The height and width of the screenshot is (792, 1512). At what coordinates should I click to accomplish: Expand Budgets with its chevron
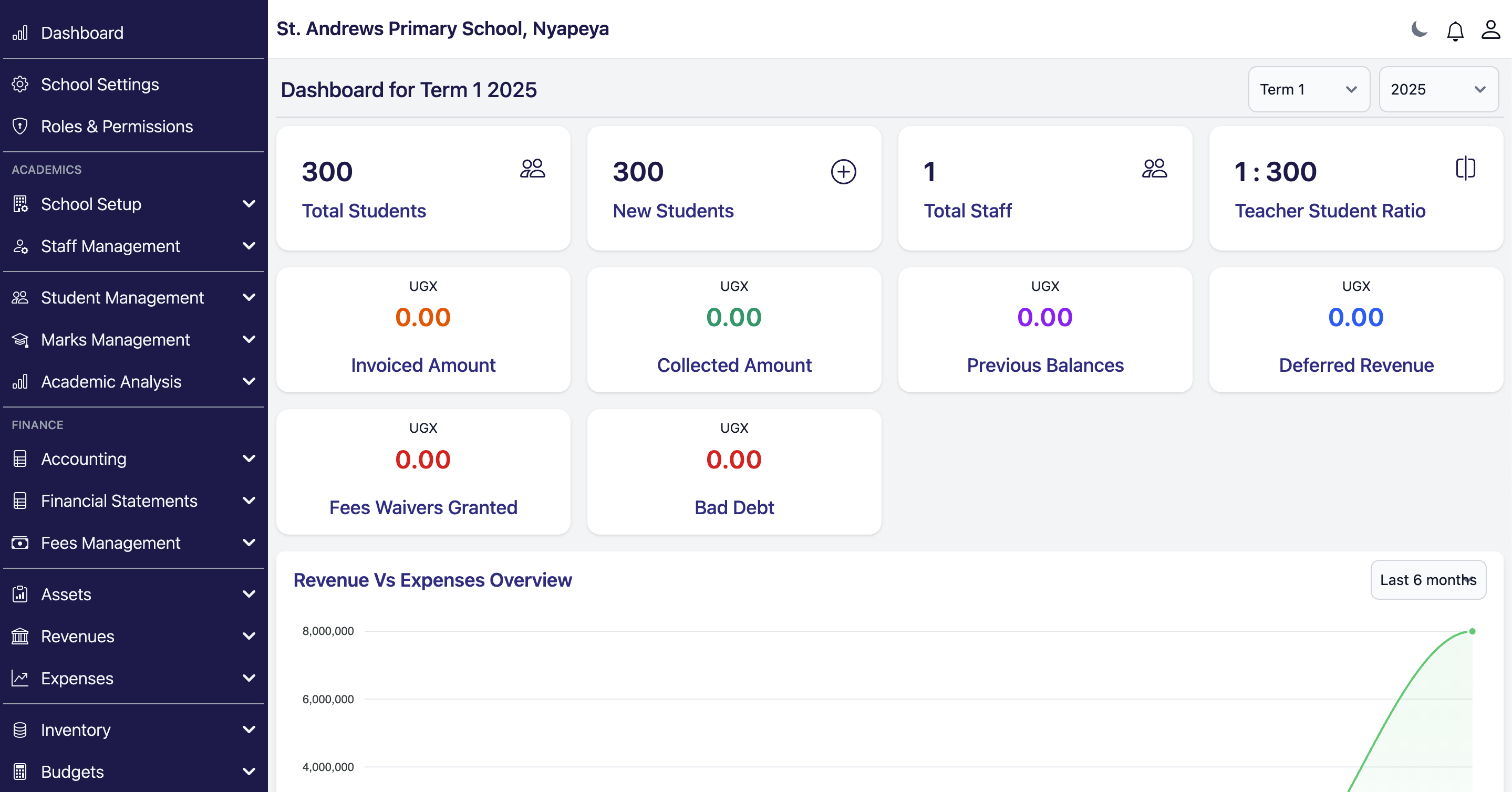click(x=249, y=772)
